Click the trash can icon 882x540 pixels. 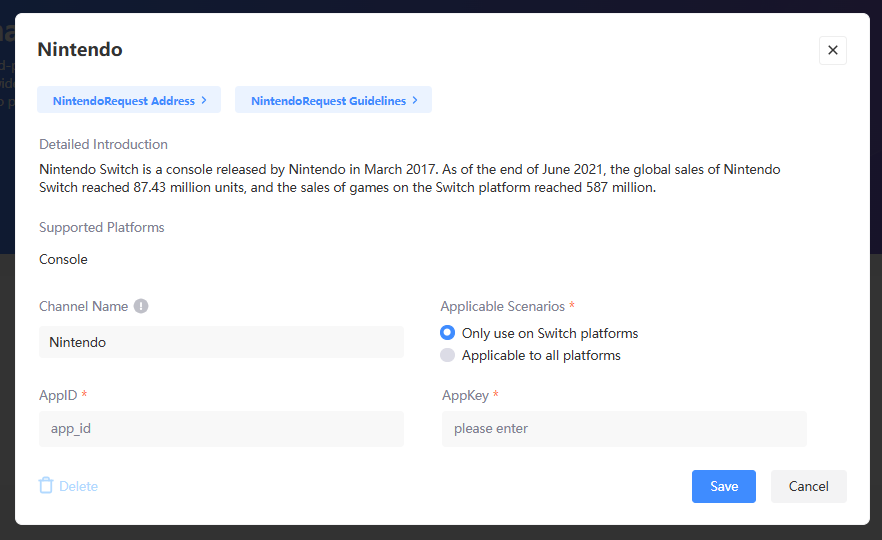coord(45,486)
